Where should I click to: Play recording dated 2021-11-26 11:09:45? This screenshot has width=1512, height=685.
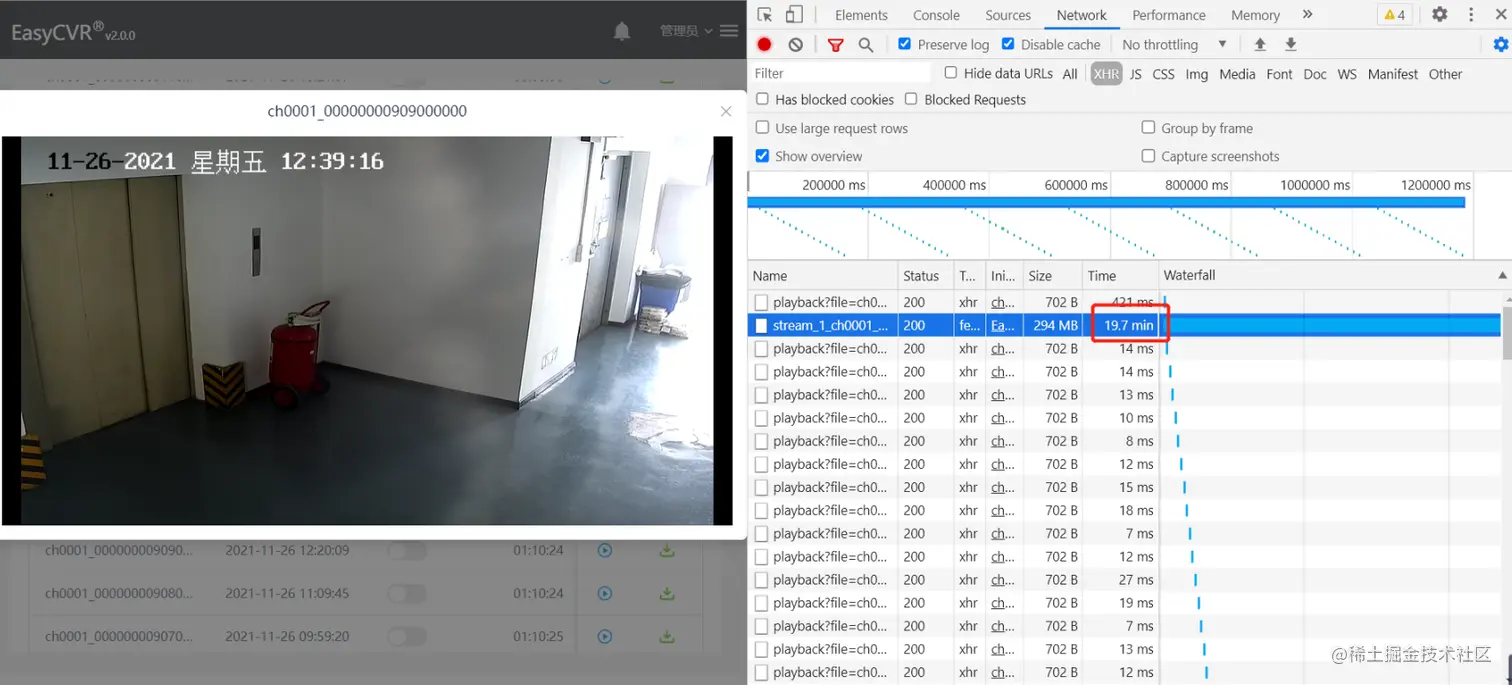[604, 593]
